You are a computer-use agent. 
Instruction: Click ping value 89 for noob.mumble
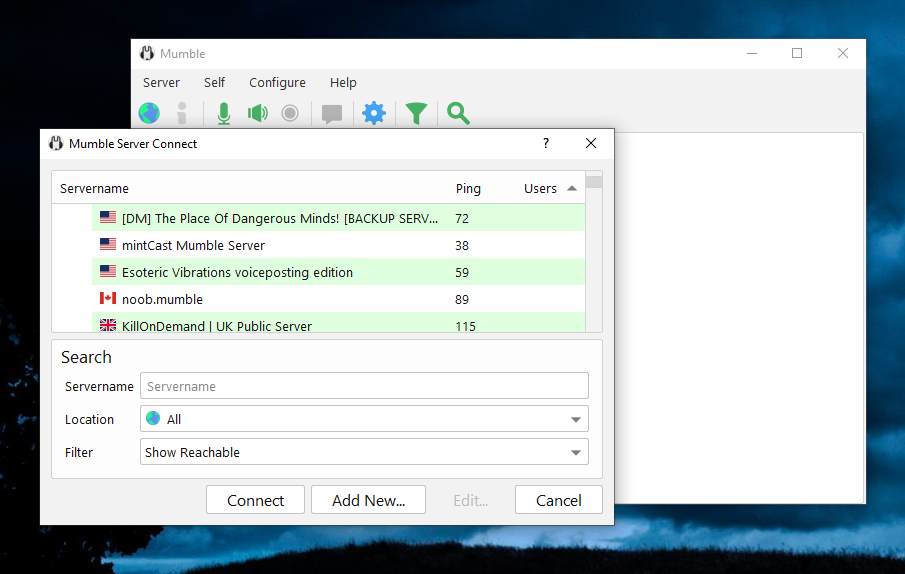[462, 300]
